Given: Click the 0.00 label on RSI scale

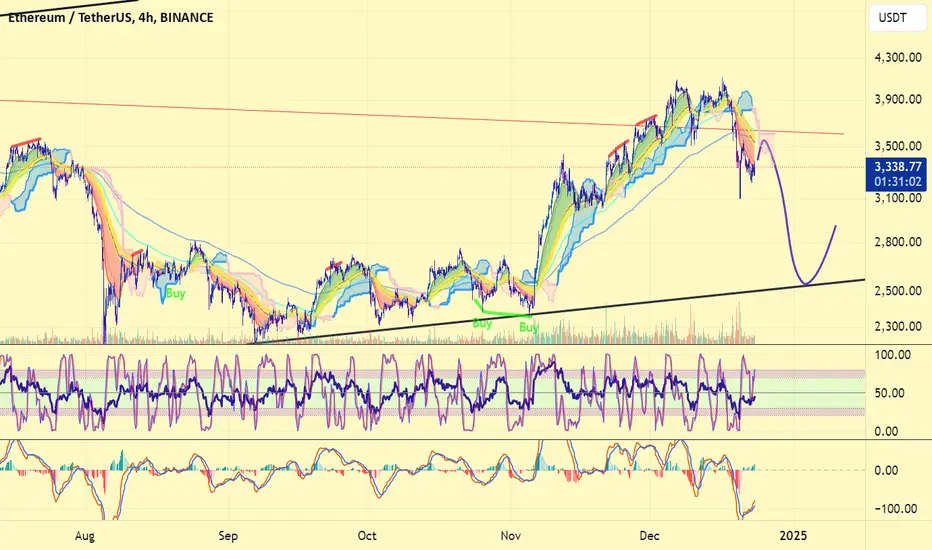Looking at the screenshot, I should (886, 432).
